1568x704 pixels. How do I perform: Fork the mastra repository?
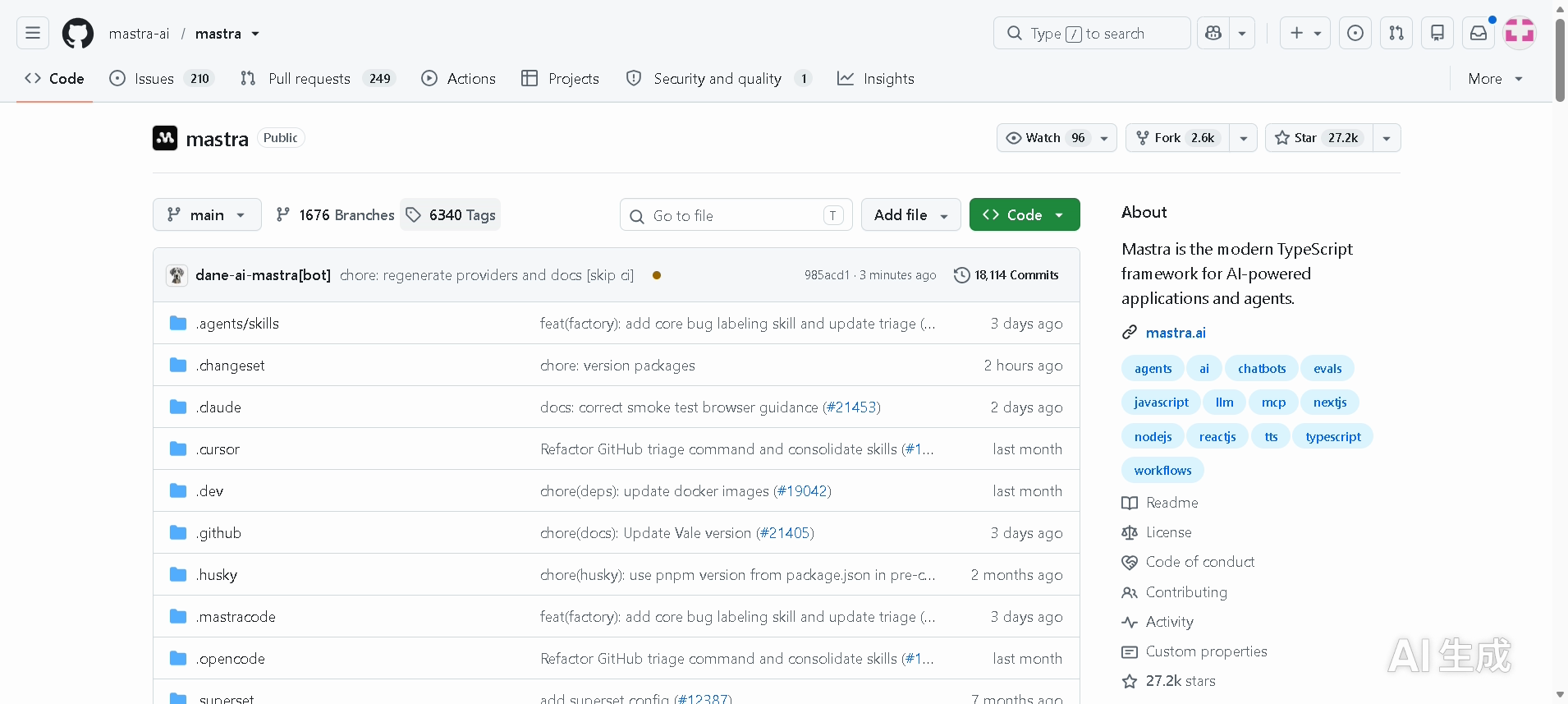pos(1177,138)
